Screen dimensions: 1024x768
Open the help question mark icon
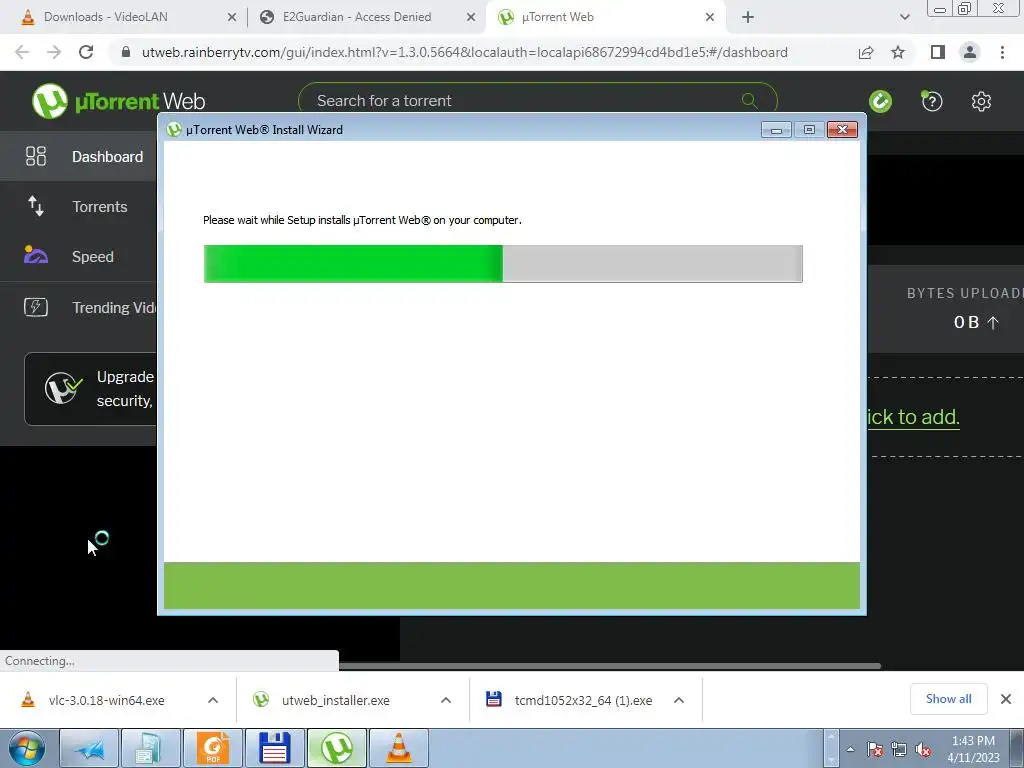pyautogui.click(x=932, y=101)
